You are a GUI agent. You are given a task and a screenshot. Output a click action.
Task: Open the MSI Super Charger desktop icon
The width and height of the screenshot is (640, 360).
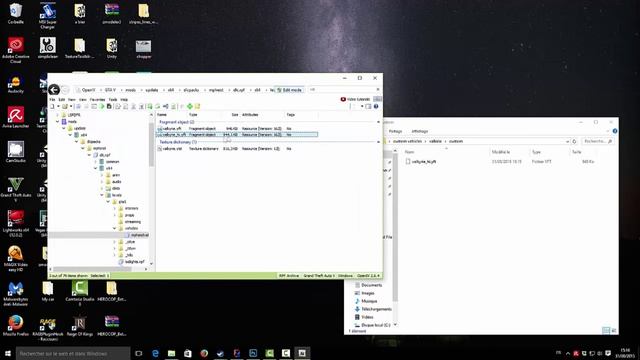point(47,16)
